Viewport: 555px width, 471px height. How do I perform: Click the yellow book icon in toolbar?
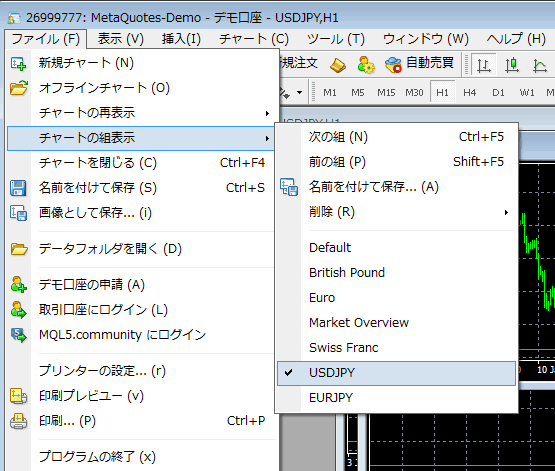pos(338,65)
